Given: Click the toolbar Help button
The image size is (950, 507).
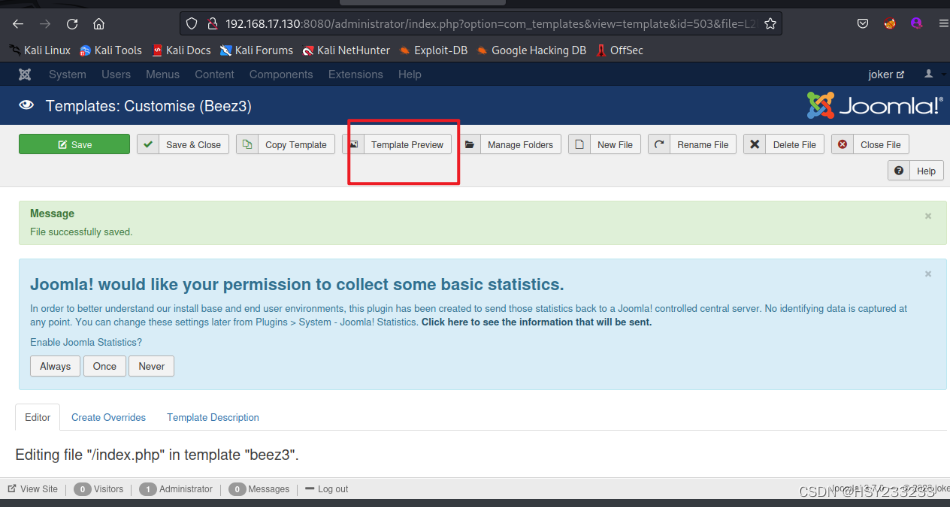Looking at the screenshot, I should coord(915,171).
